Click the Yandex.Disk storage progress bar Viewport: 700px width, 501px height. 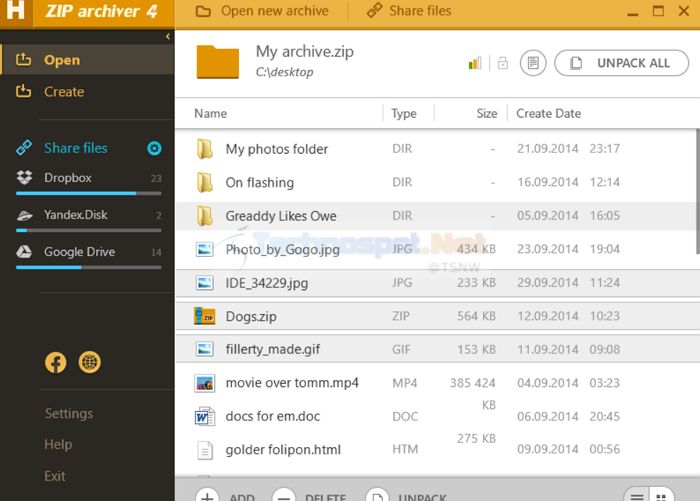click(88, 230)
